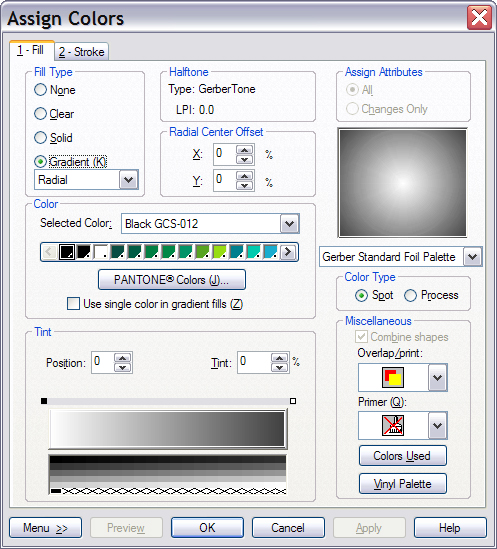Increase the Tint percentage with up arrow

pos(279,358)
